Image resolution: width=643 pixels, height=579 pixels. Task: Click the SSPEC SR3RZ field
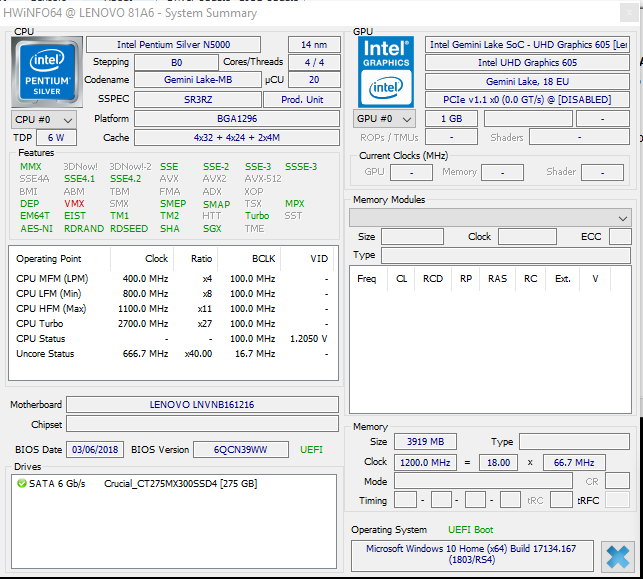198,100
